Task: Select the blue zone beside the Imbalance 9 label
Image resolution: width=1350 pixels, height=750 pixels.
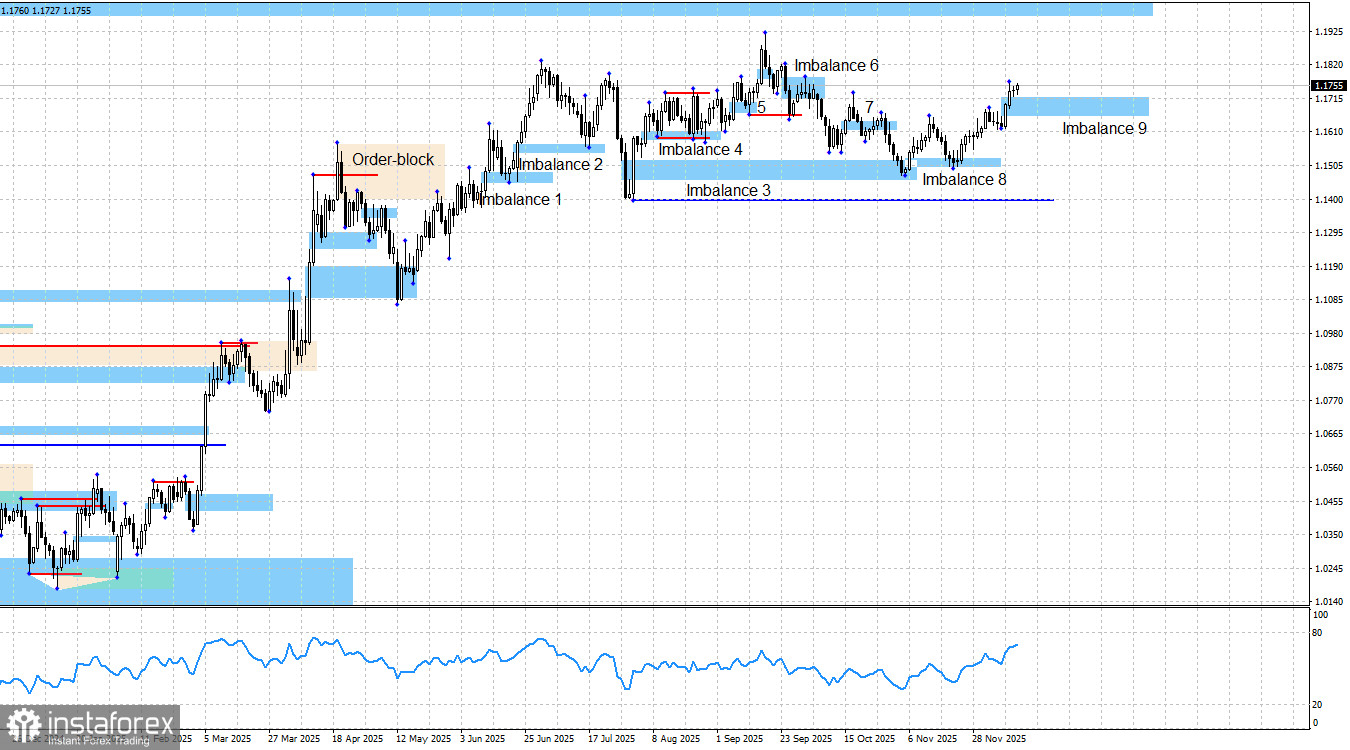Action: (x=1077, y=106)
